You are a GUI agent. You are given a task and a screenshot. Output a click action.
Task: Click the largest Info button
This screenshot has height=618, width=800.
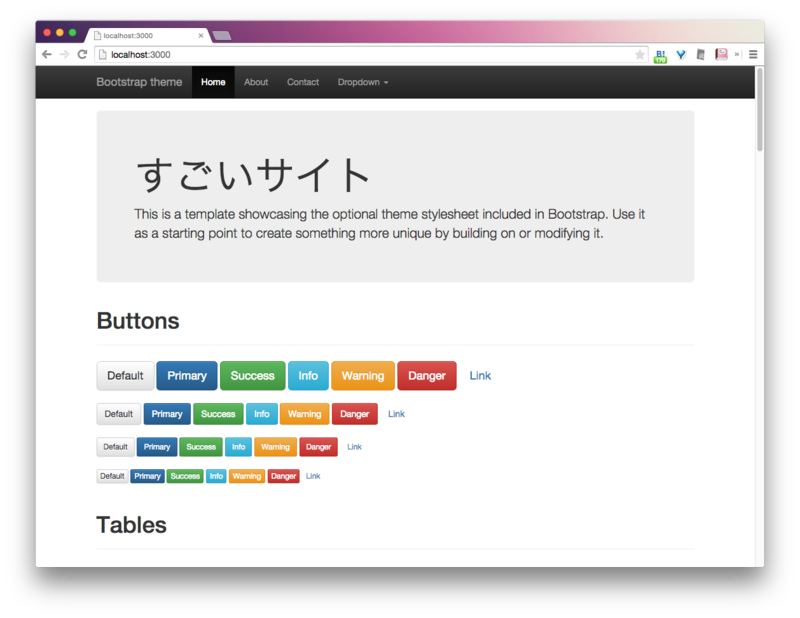(x=308, y=376)
